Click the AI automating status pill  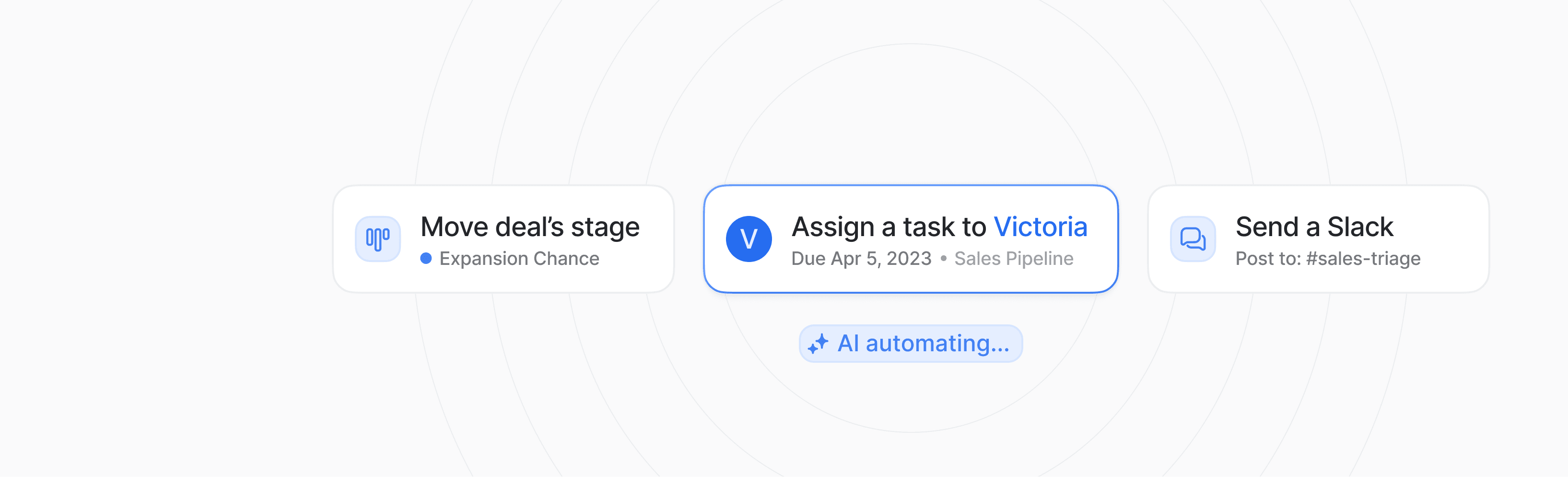[x=911, y=344]
